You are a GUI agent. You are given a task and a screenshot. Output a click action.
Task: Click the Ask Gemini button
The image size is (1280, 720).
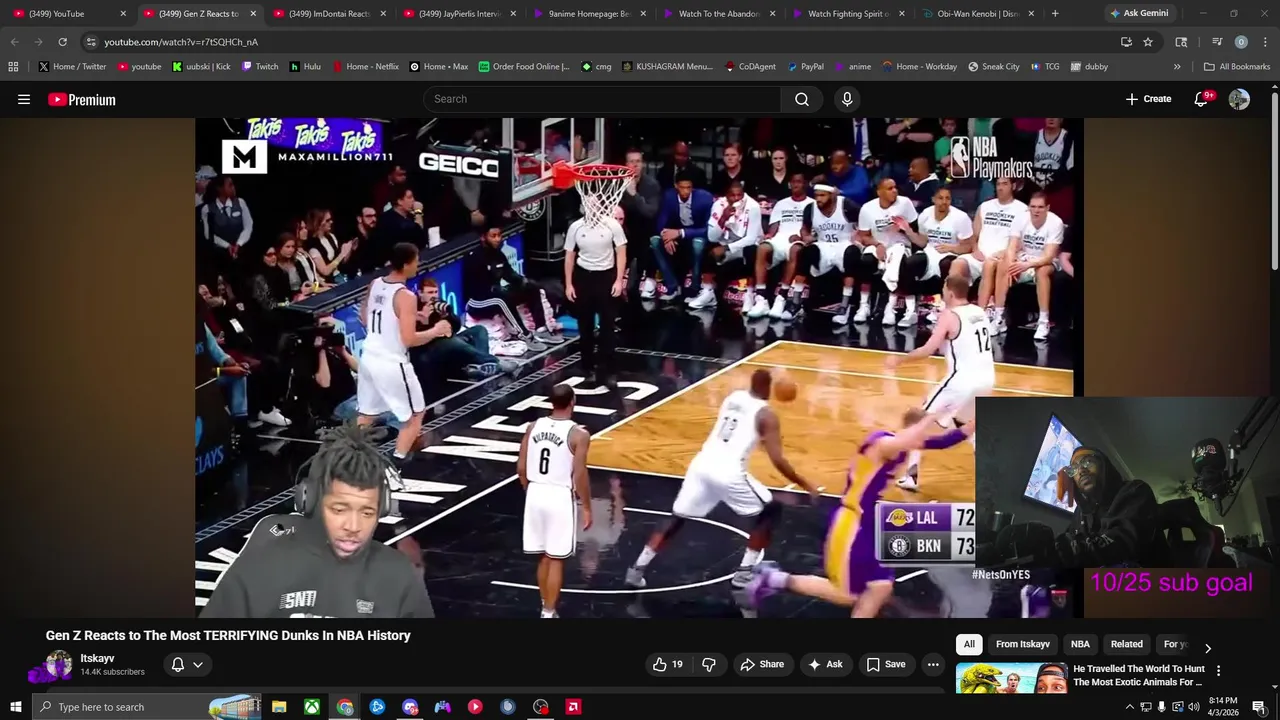tap(1139, 14)
